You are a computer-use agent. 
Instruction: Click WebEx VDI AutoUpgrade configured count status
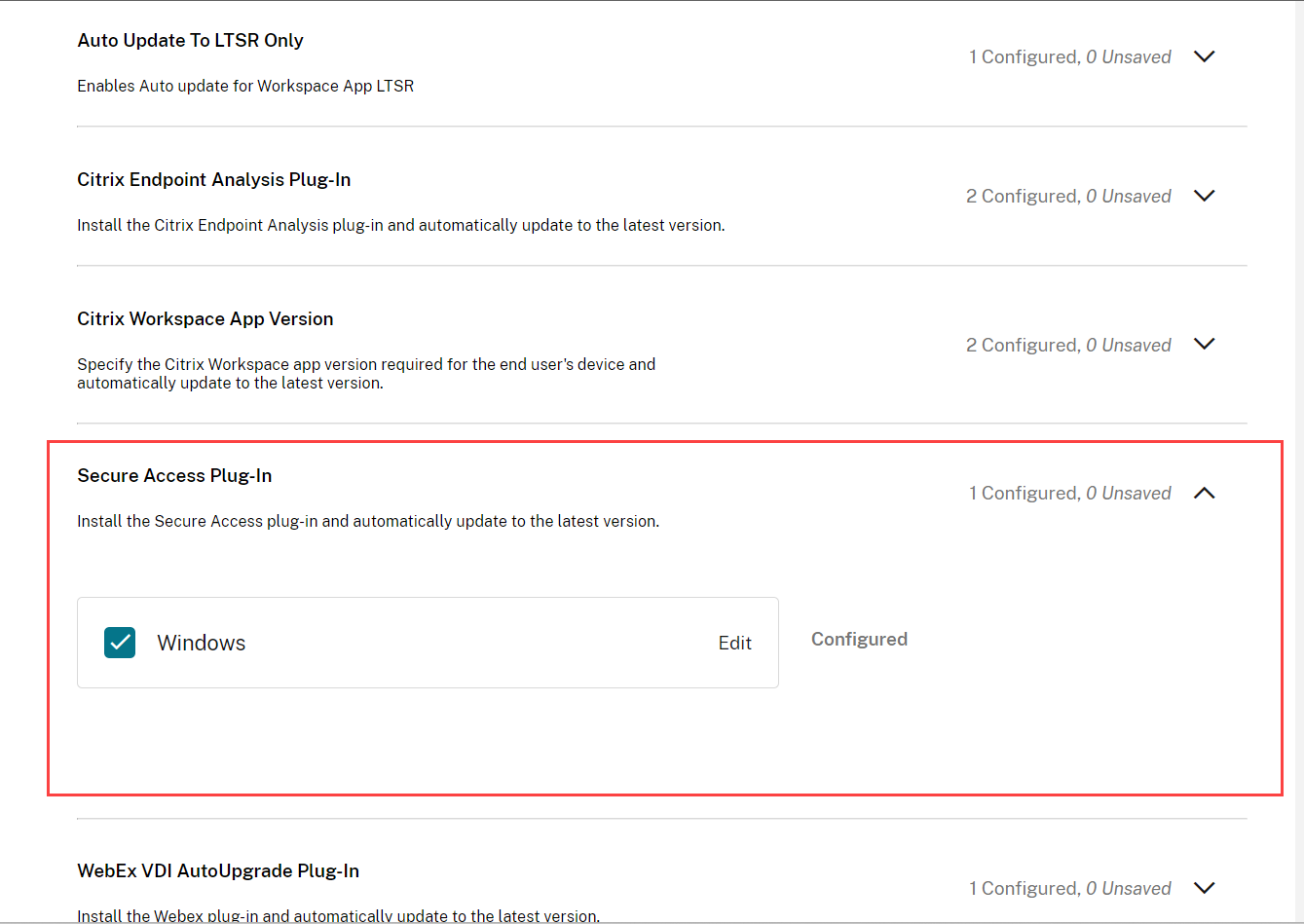tap(1069, 889)
